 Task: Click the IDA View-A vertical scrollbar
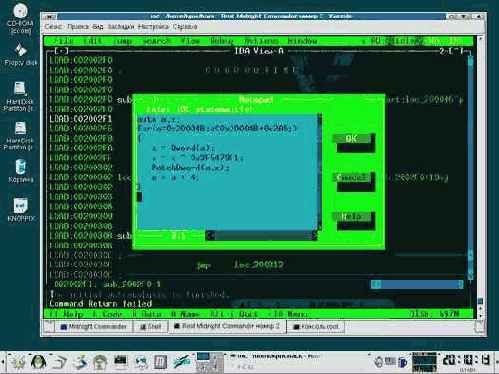[470, 168]
